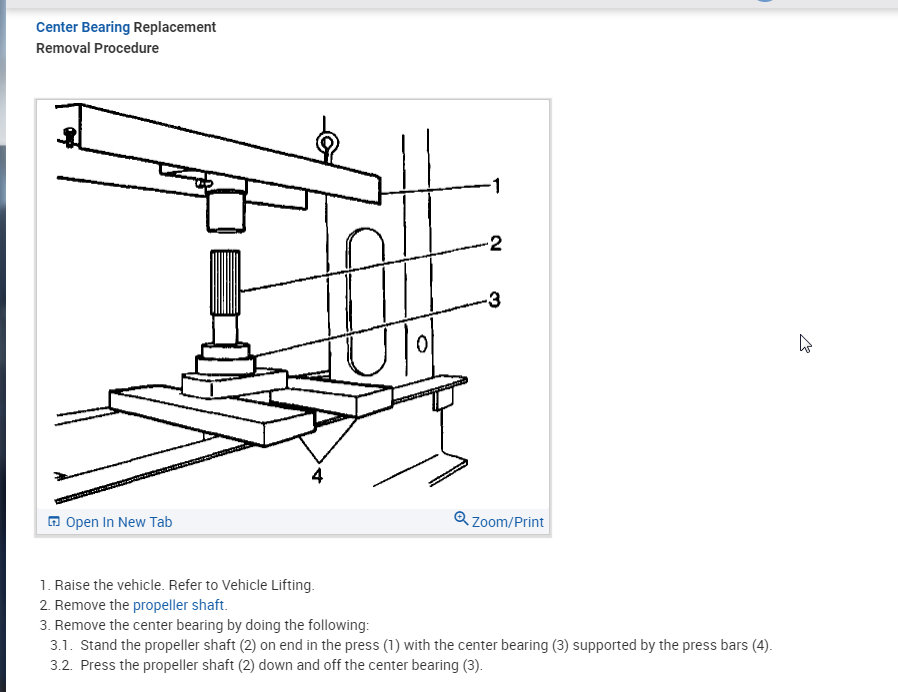
Task: Click step 3 'Remove the center bearing by doing the following'
Action: [x=204, y=625]
